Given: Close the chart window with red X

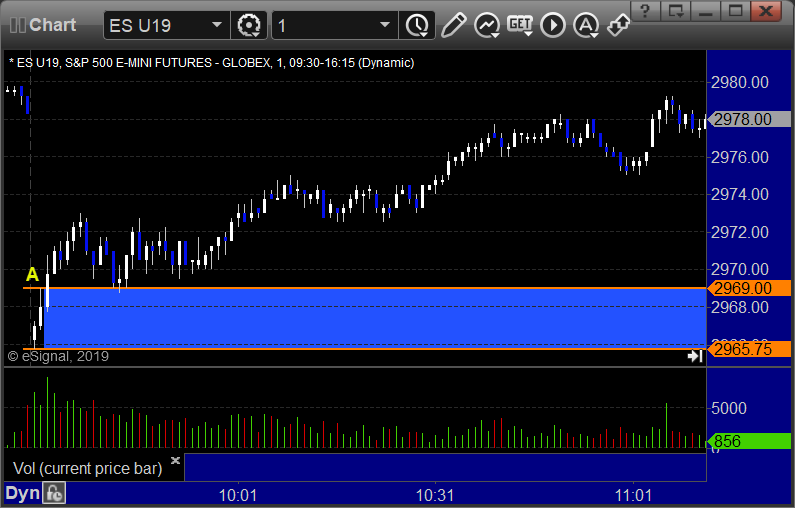Looking at the screenshot, I should coord(767,11).
